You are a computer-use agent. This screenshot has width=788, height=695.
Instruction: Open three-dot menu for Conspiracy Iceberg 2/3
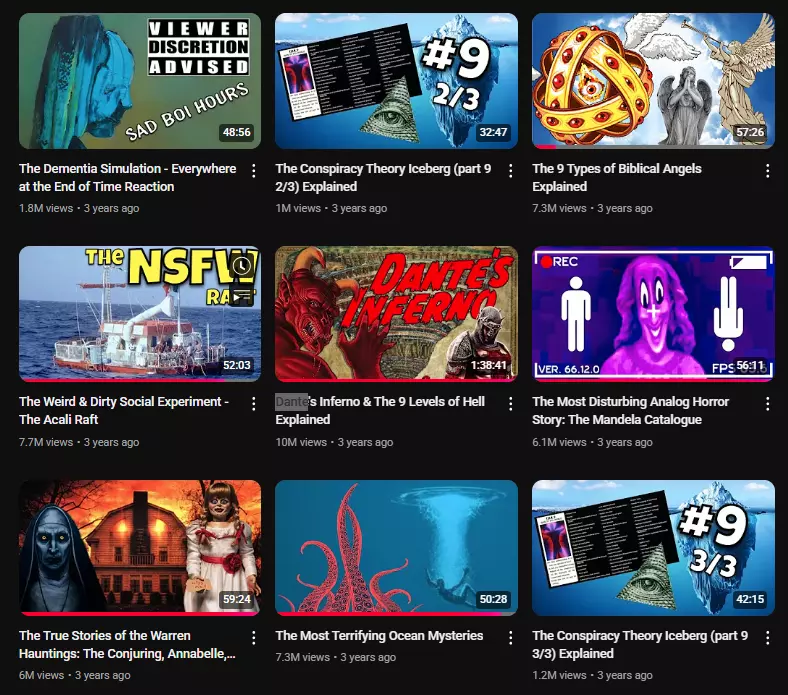click(x=511, y=171)
